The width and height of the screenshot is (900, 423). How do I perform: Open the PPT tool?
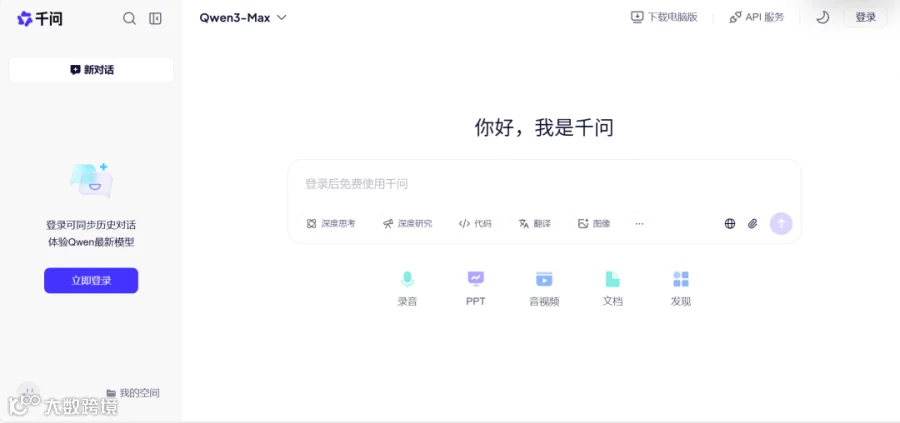(475, 289)
